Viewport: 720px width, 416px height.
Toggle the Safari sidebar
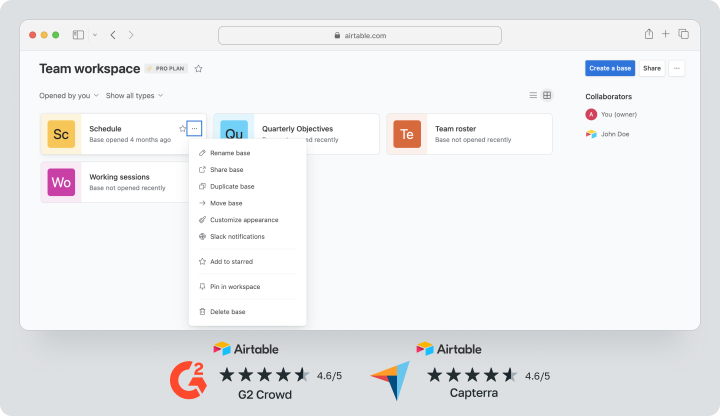tap(79, 35)
